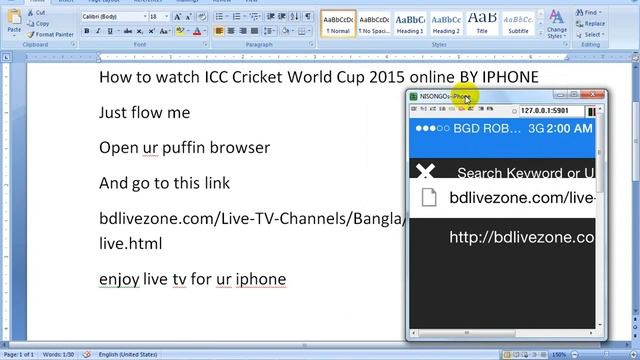Open the Font dialog launcher

tap(205, 44)
